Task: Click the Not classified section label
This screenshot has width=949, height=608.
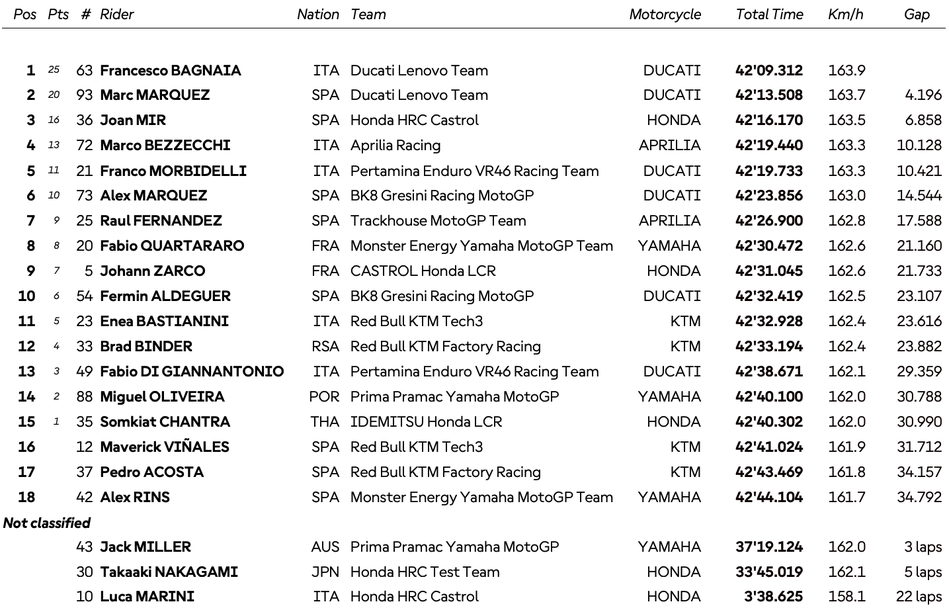Action: pos(47,523)
